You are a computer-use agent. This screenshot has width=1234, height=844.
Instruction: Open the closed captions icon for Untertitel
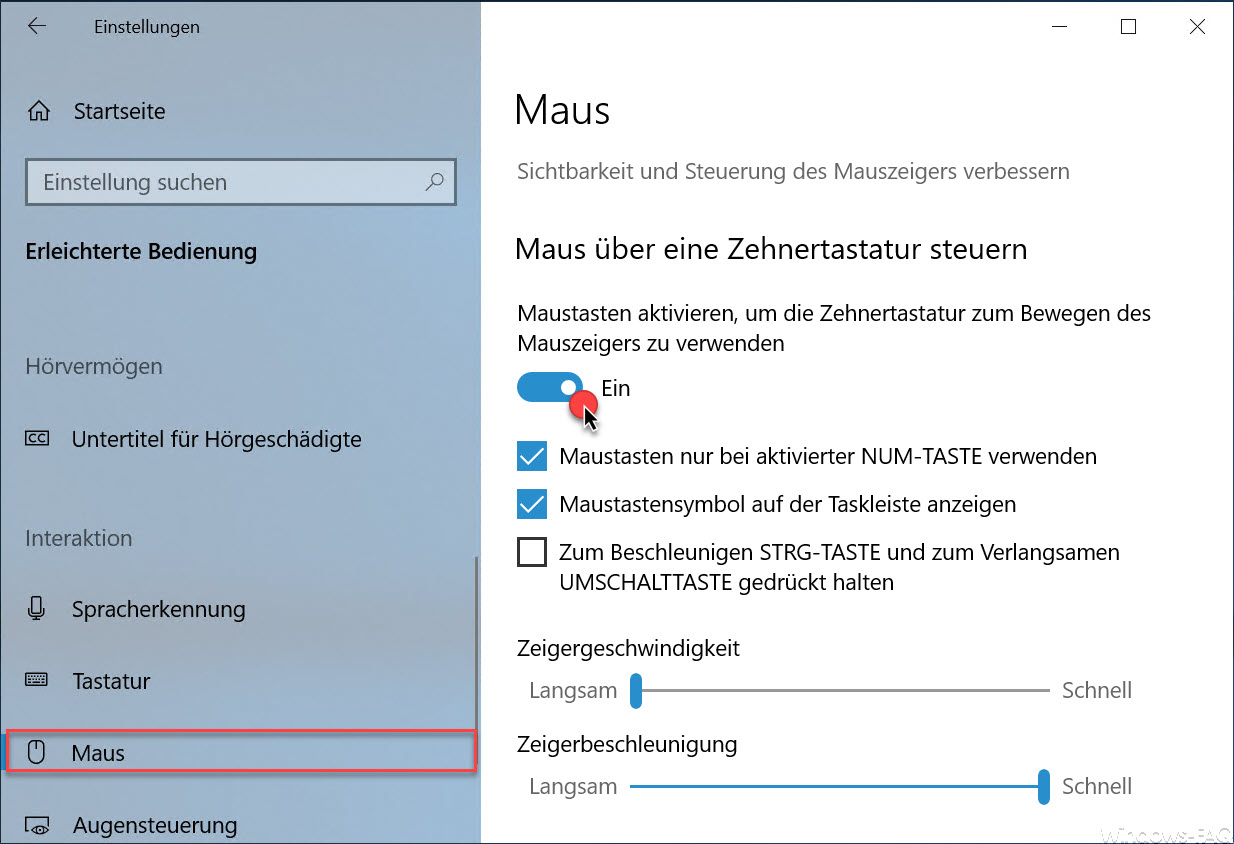click(x=38, y=439)
